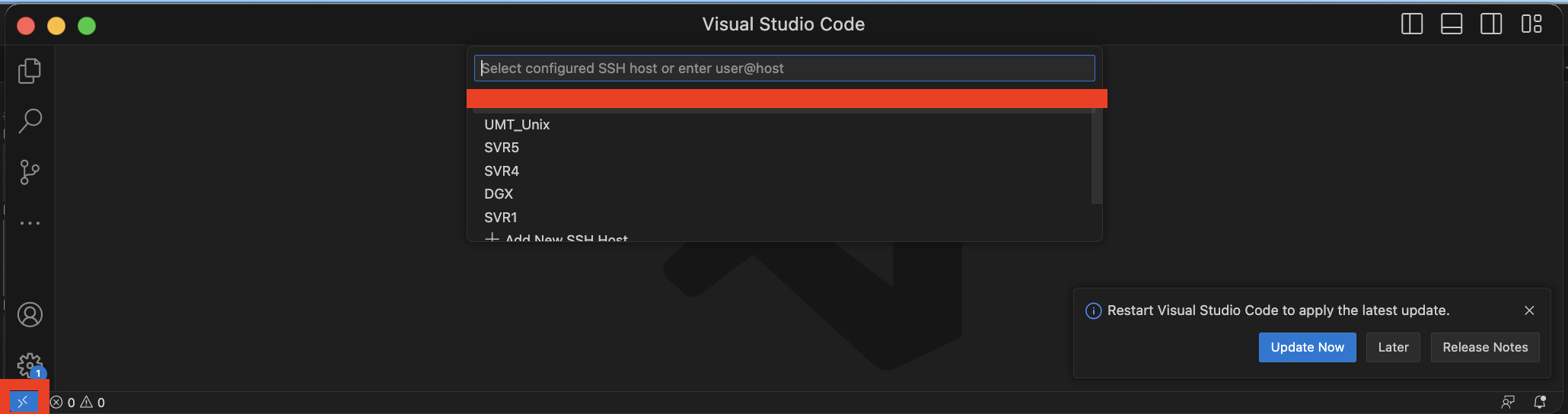Open the Manage settings gear
1568x414 pixels.
pyautogui.click(x=30, y=365)
